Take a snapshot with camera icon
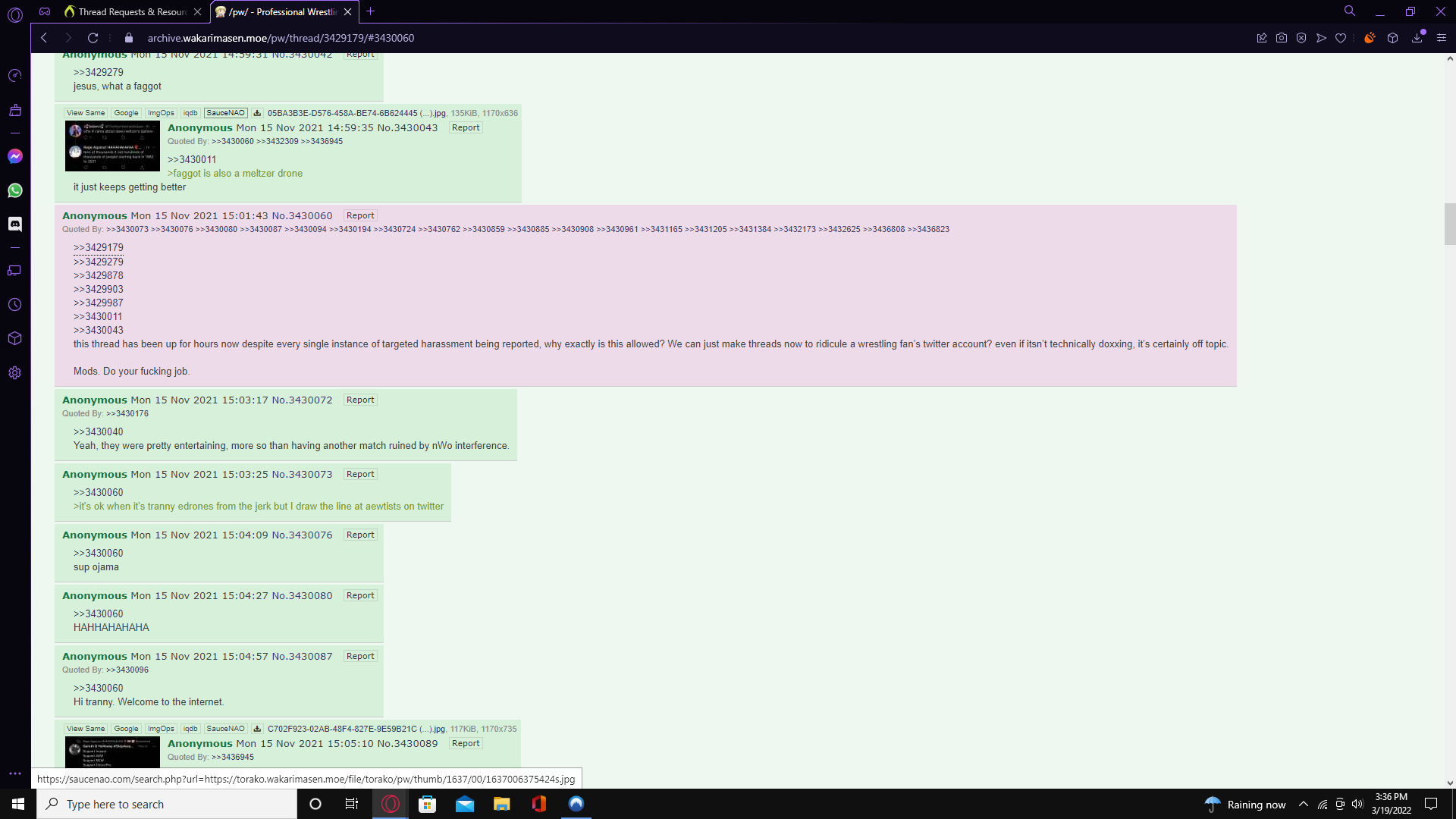Image resolution: width=1456 pixels, height=819 pixels. [x=1282, y=38]
